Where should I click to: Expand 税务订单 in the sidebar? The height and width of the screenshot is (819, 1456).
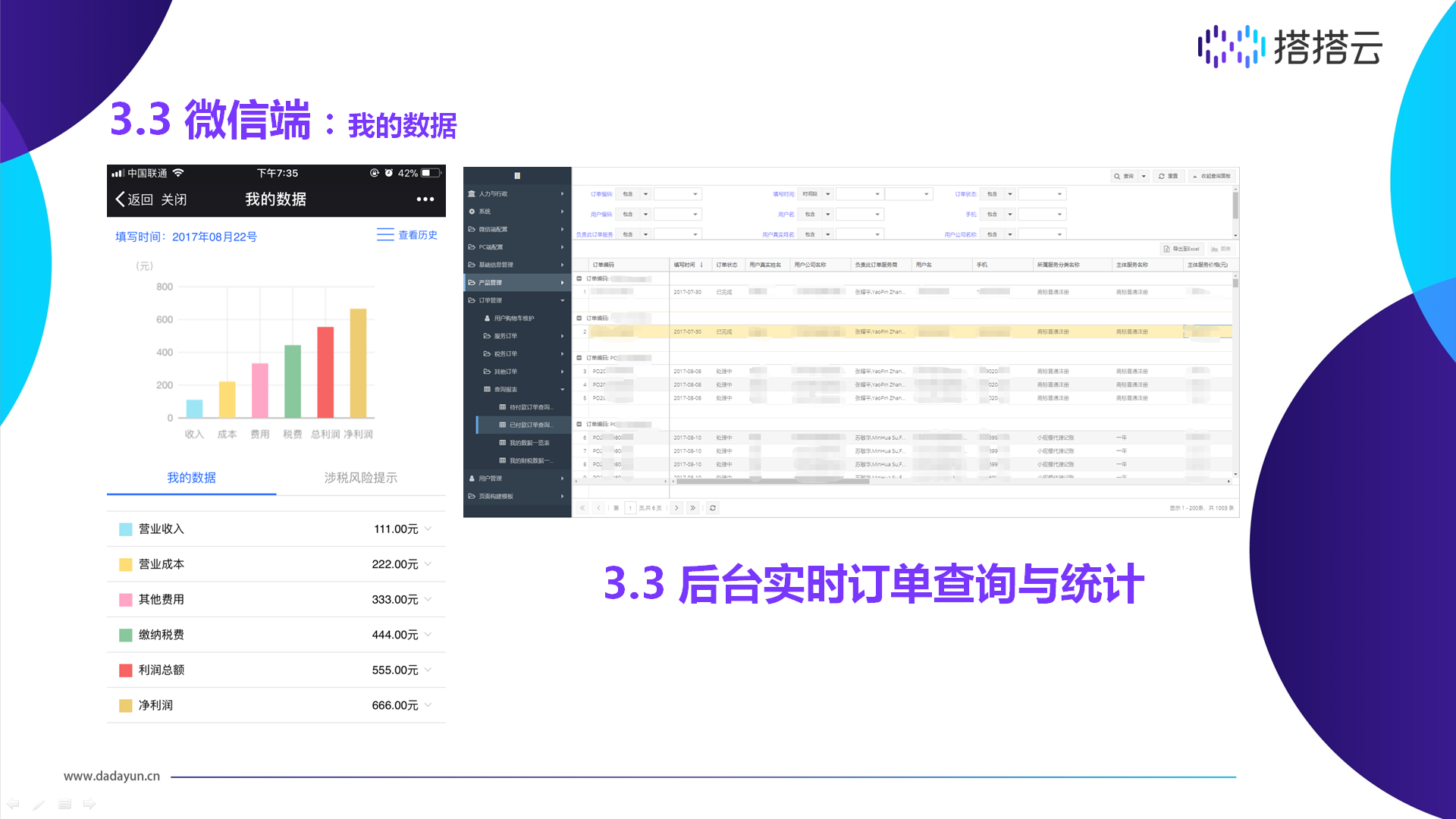[517, 354]
